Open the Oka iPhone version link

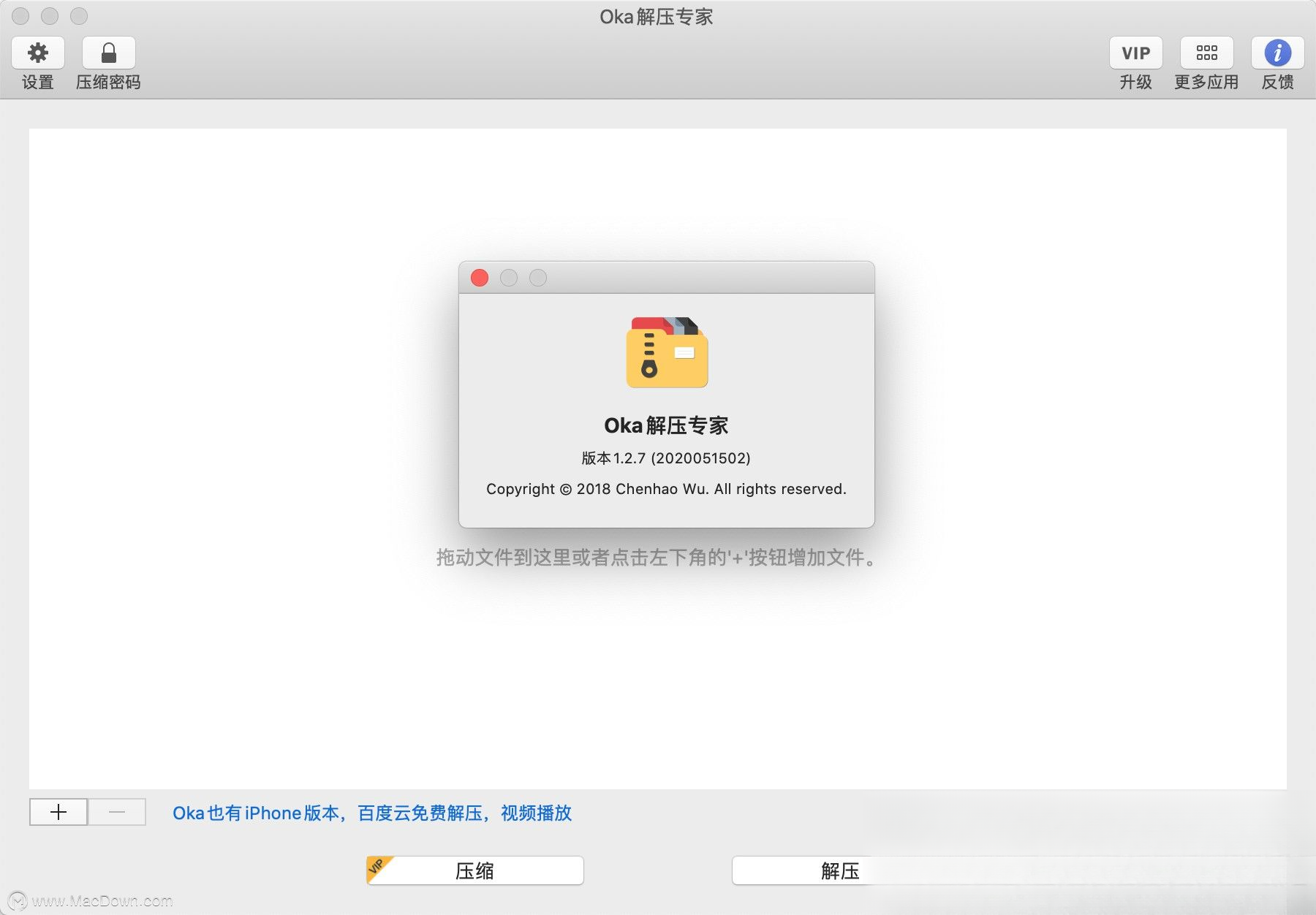click(372, 813)
